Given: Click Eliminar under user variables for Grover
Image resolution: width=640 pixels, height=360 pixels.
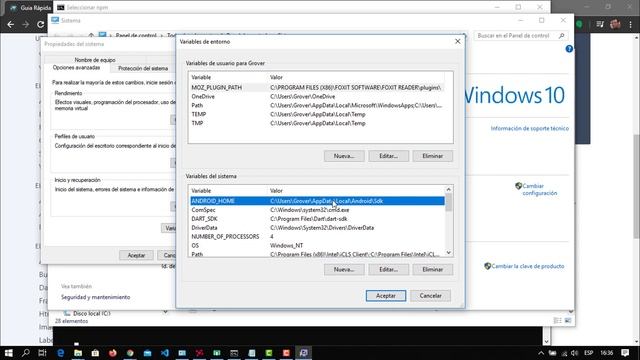Looking at the screenshot, I should (x=432, y=156).
